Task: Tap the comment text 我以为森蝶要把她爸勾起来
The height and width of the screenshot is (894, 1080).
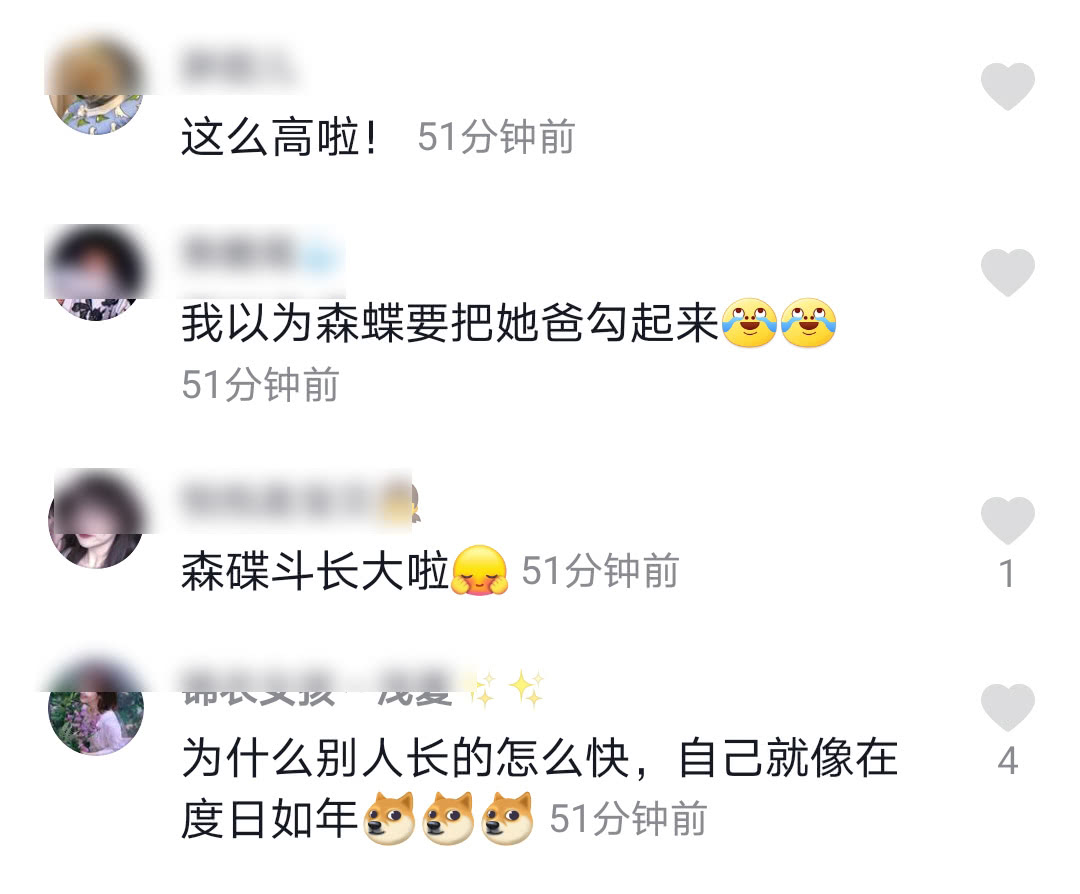Action: [450, 322]
